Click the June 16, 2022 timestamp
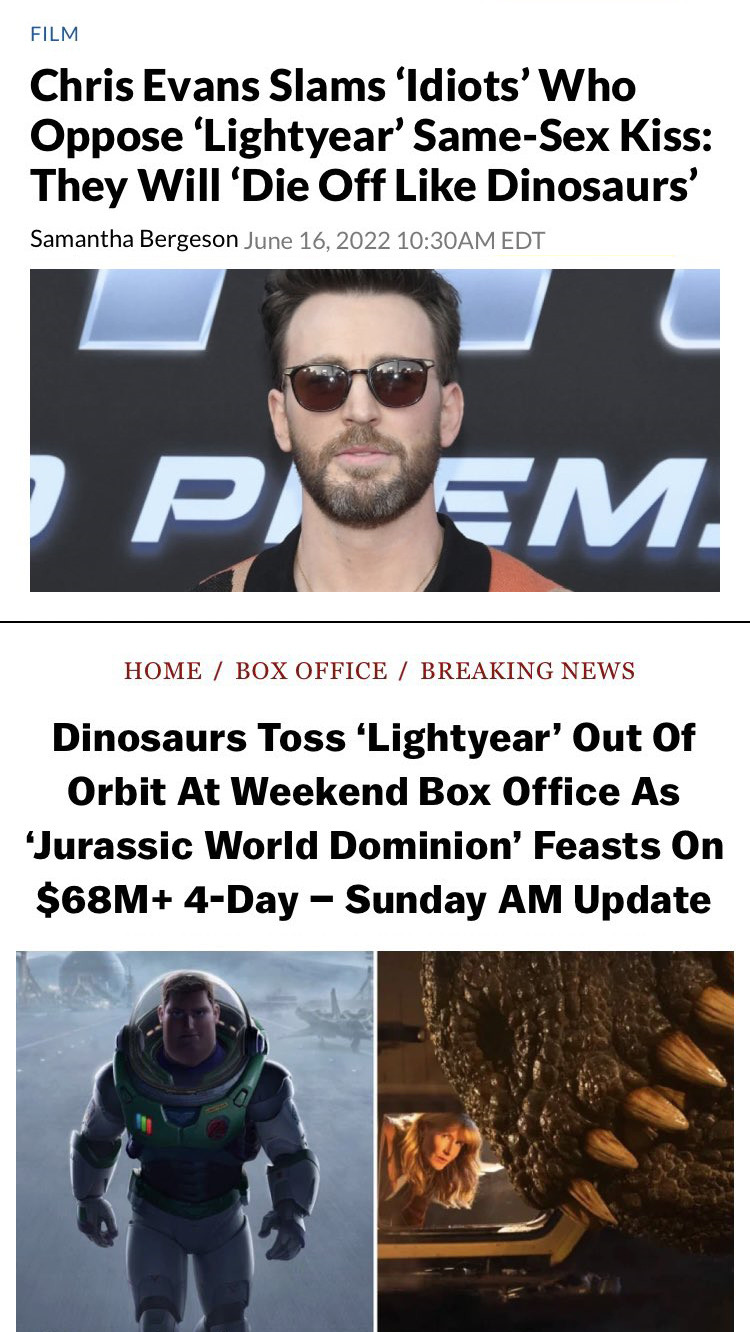Screen dimensions: 750x1332 [x=394, y=241]
